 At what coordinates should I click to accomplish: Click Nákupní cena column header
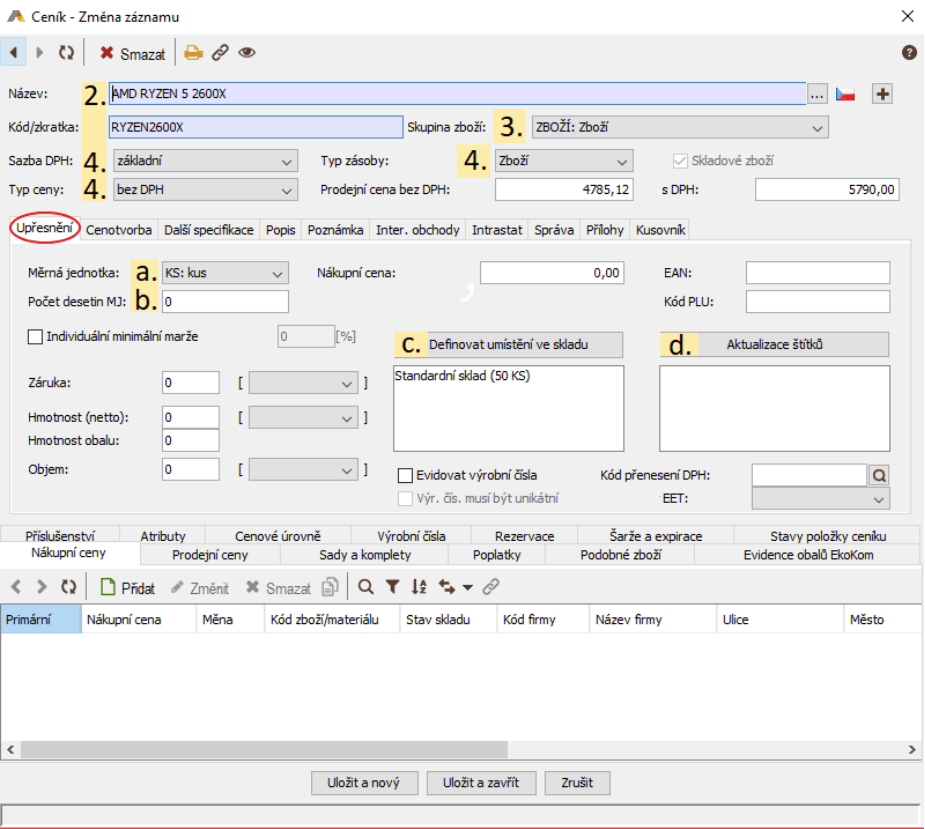pos(138,620)
